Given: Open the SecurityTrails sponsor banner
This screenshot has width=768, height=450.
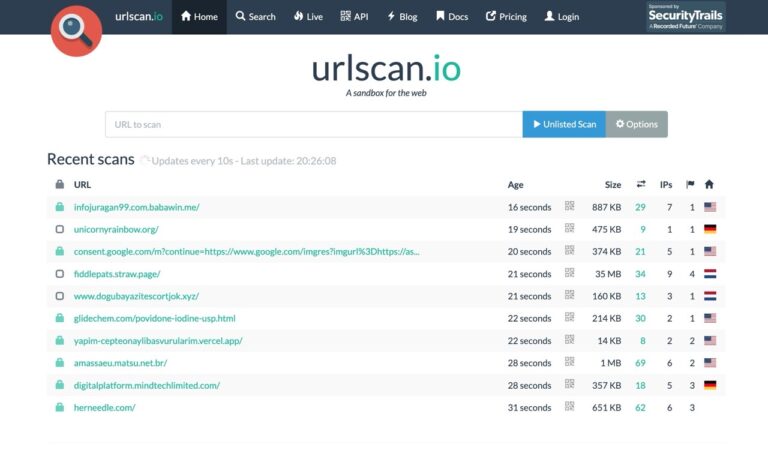Looking at the screenshot, I should coord(685,17).
